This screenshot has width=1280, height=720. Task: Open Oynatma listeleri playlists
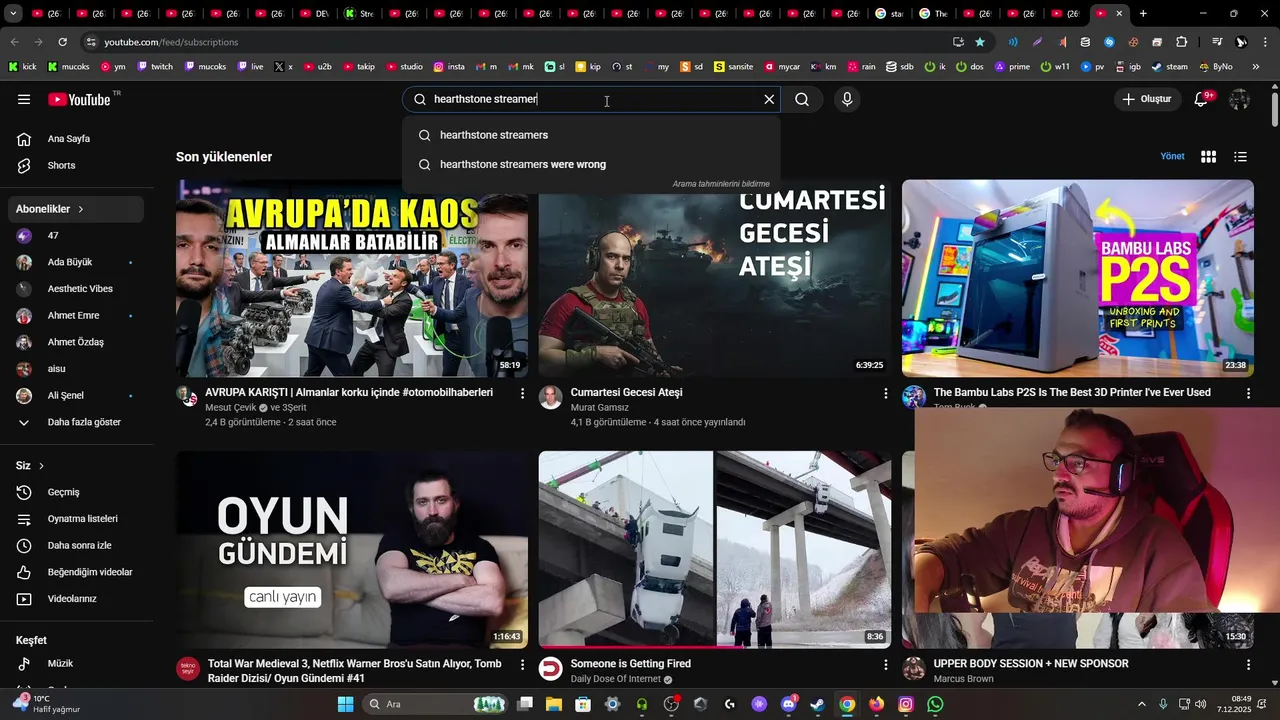(78, 519)
